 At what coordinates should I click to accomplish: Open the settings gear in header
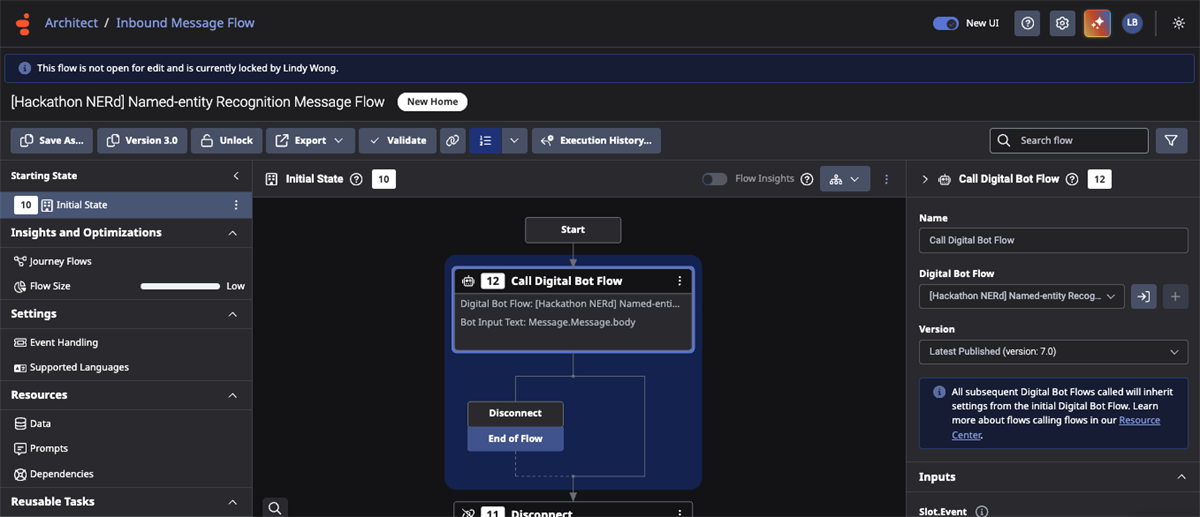[1062, 23]
